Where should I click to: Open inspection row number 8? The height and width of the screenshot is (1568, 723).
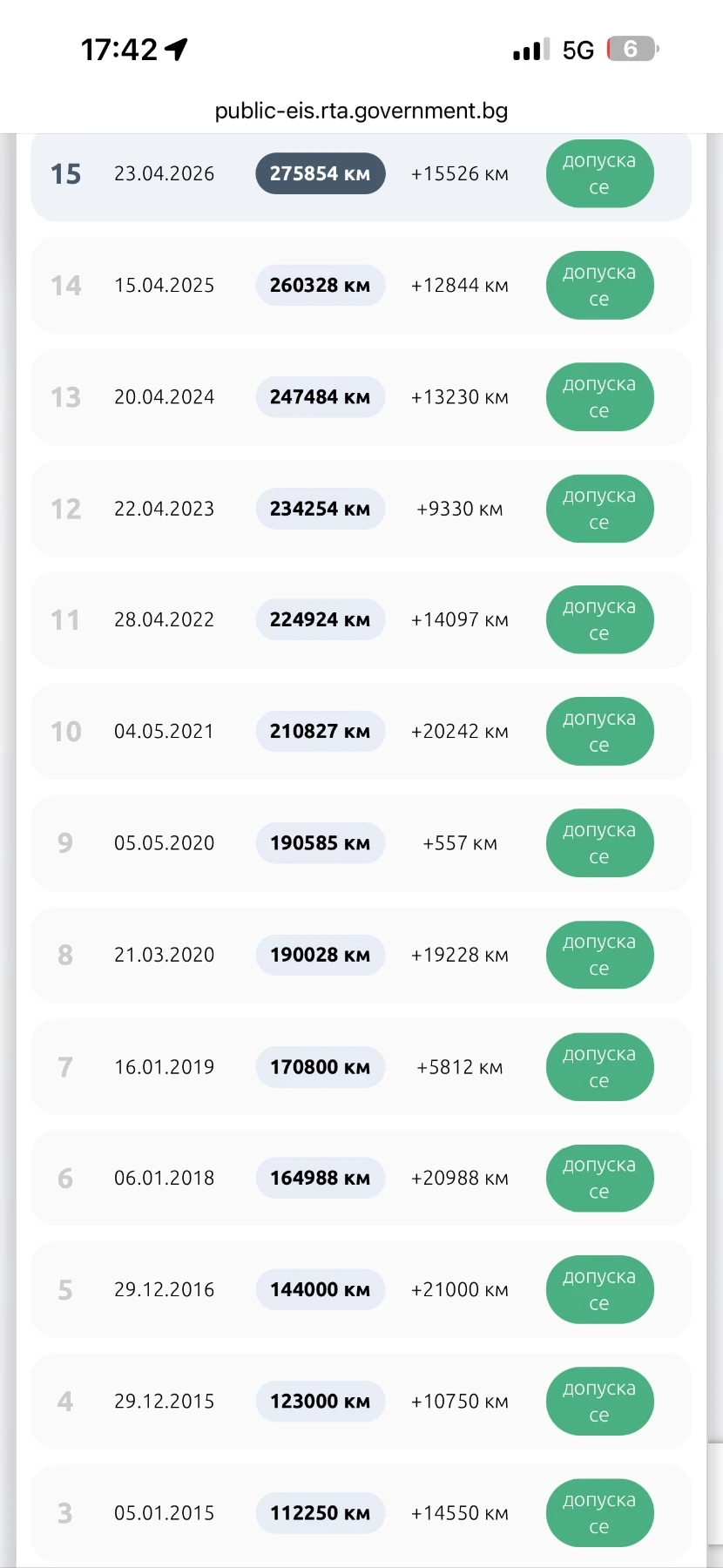tap(361, 955)
